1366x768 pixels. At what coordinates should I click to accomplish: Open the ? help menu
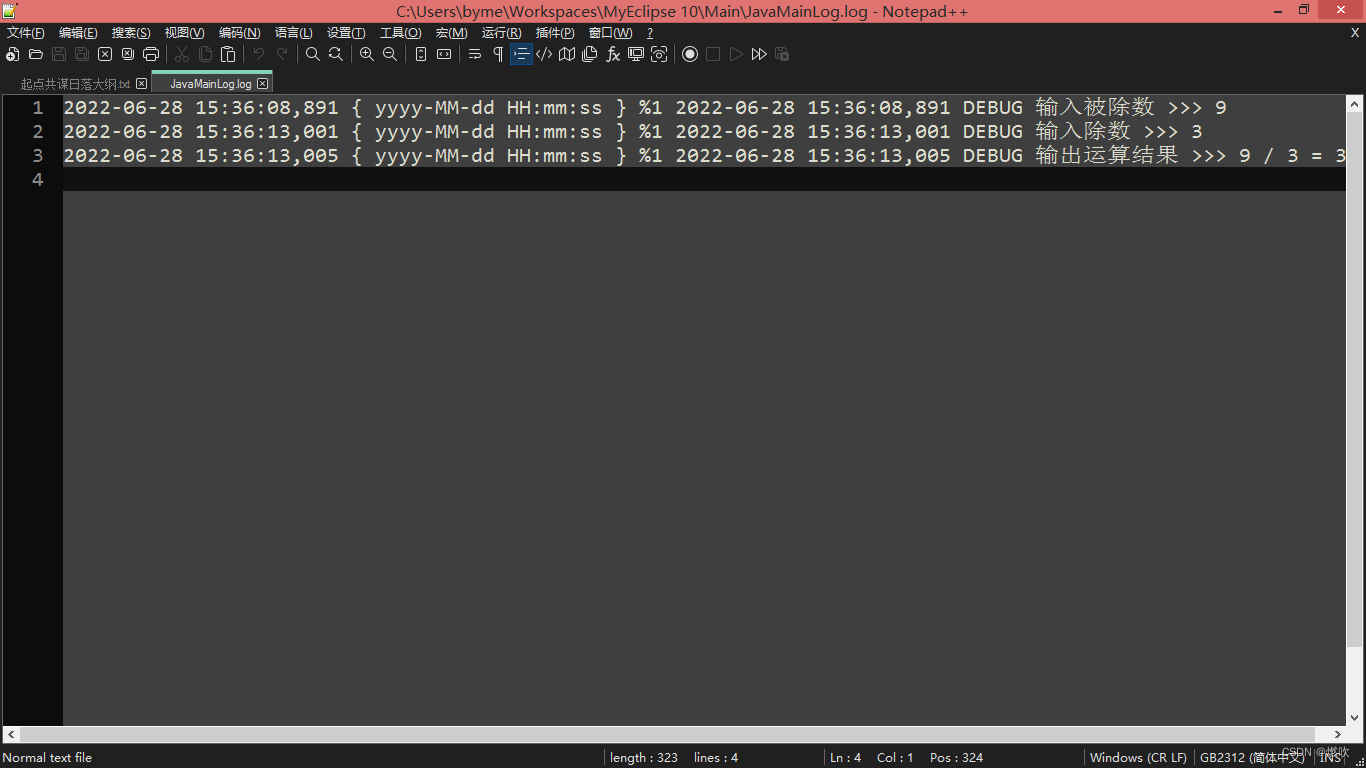650,33
